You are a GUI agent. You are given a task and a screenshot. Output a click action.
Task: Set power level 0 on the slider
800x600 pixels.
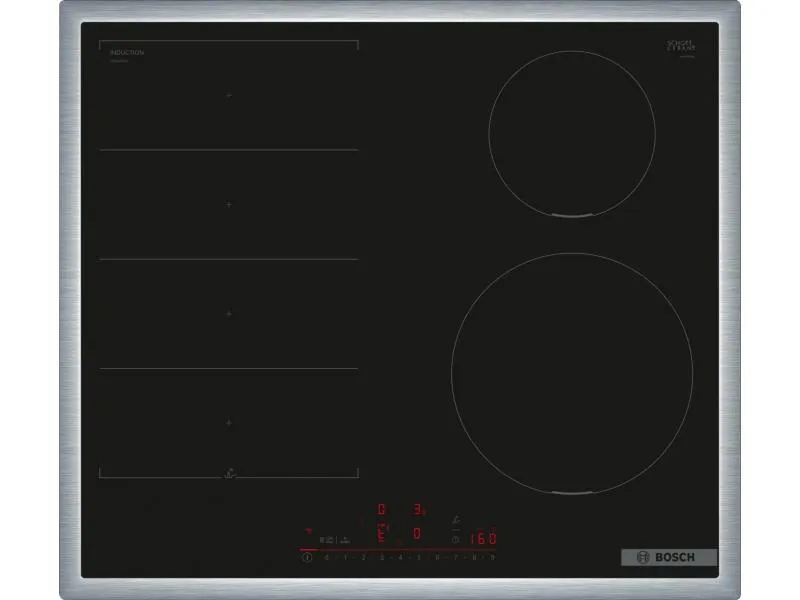click(327, 558)
